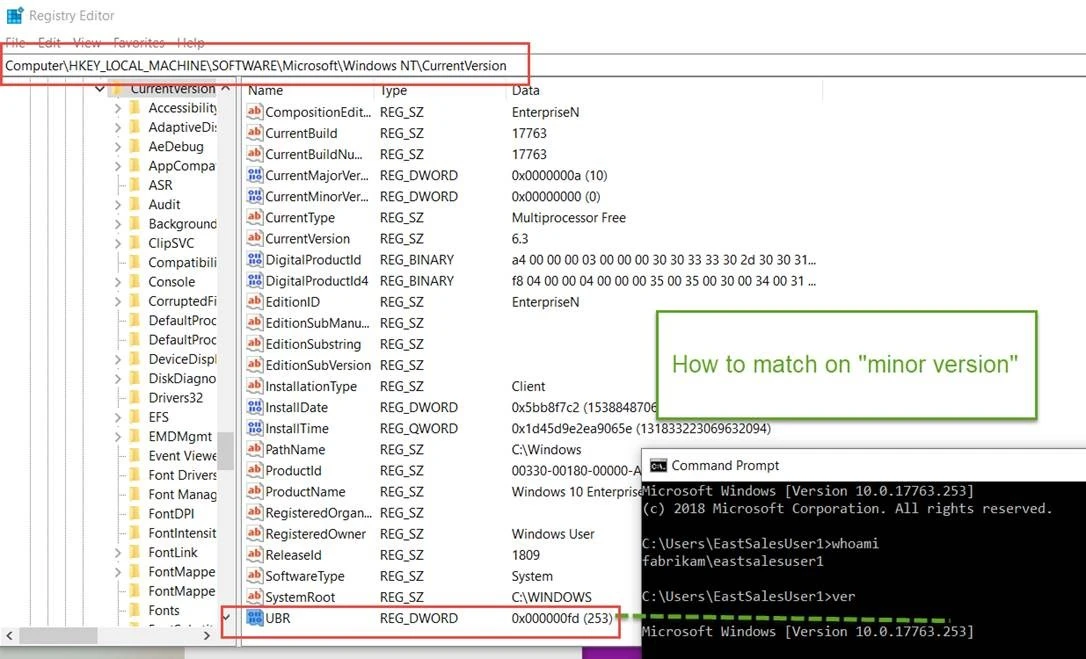The width and height of the screenshot is (1086, 659).
Task: Click the Command Prompt window title icon
Action: coord(658,465)
